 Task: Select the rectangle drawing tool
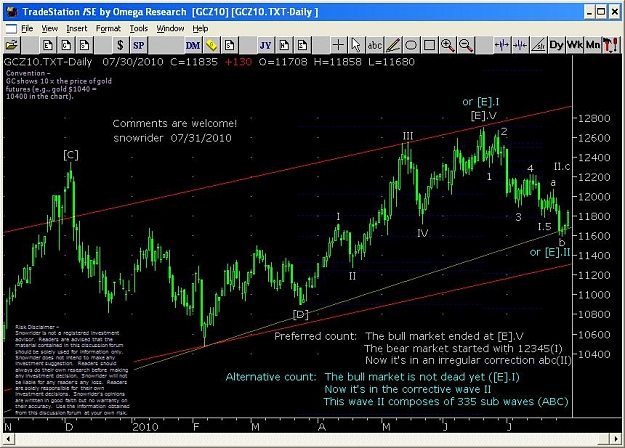tap(429, 45)
